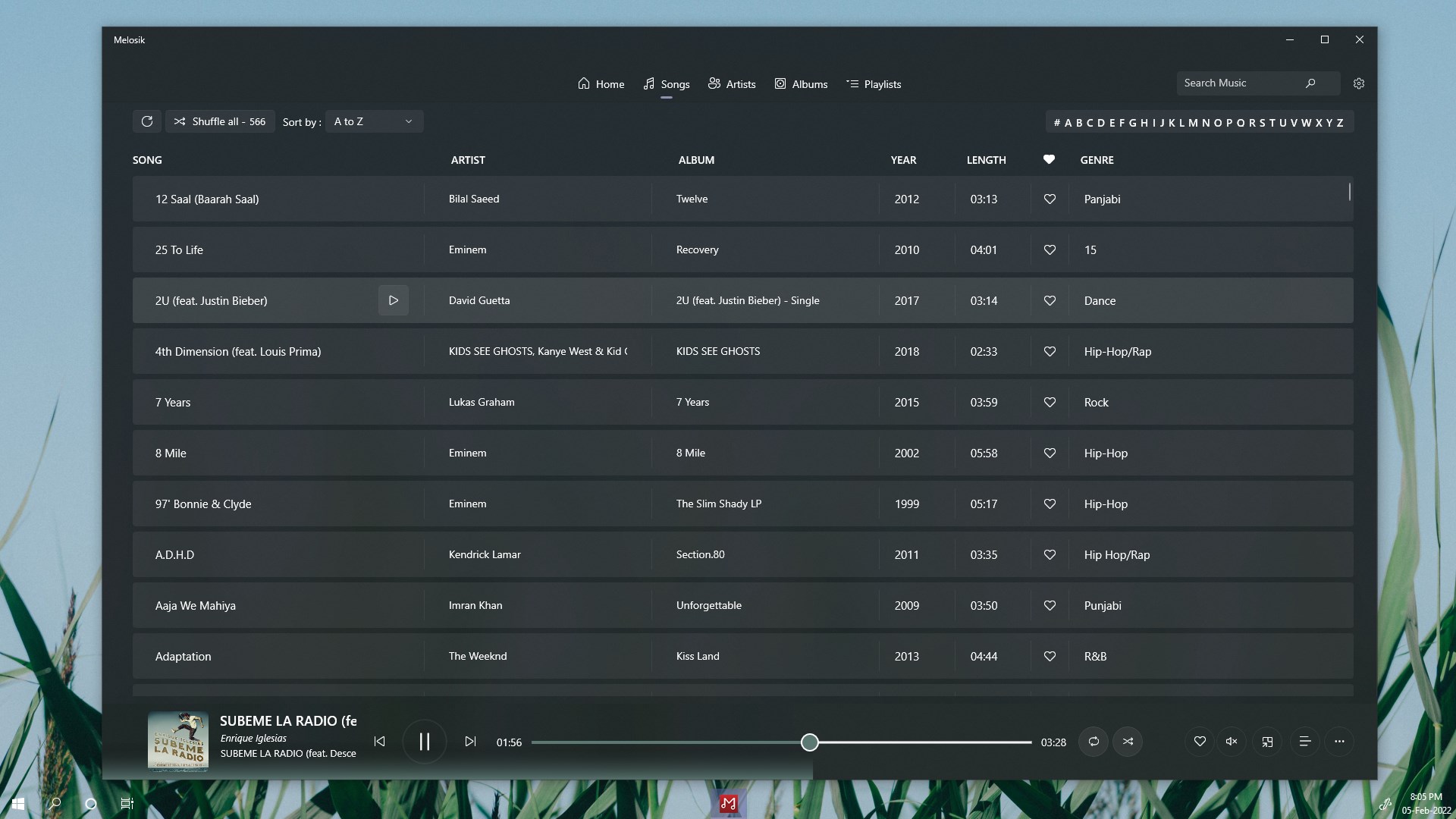Jump to letter Z in index

[x=1340, y=123]
